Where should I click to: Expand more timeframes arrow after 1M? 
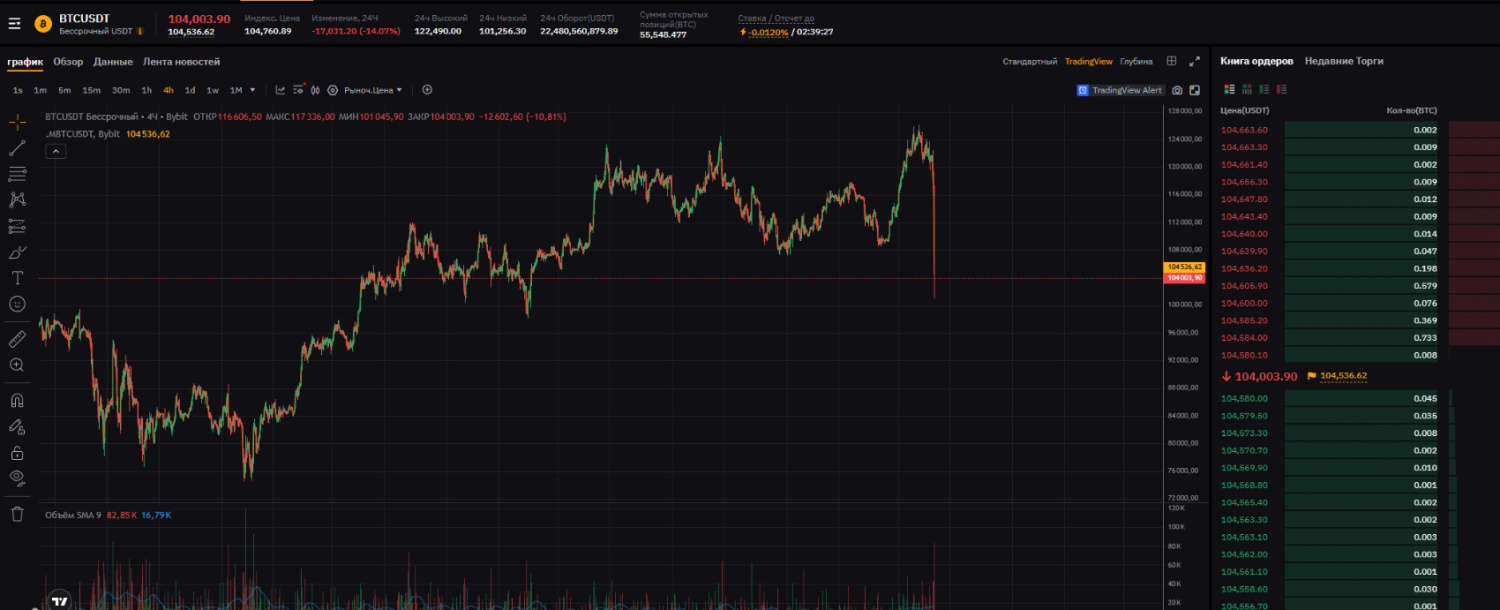coord(252,90)
